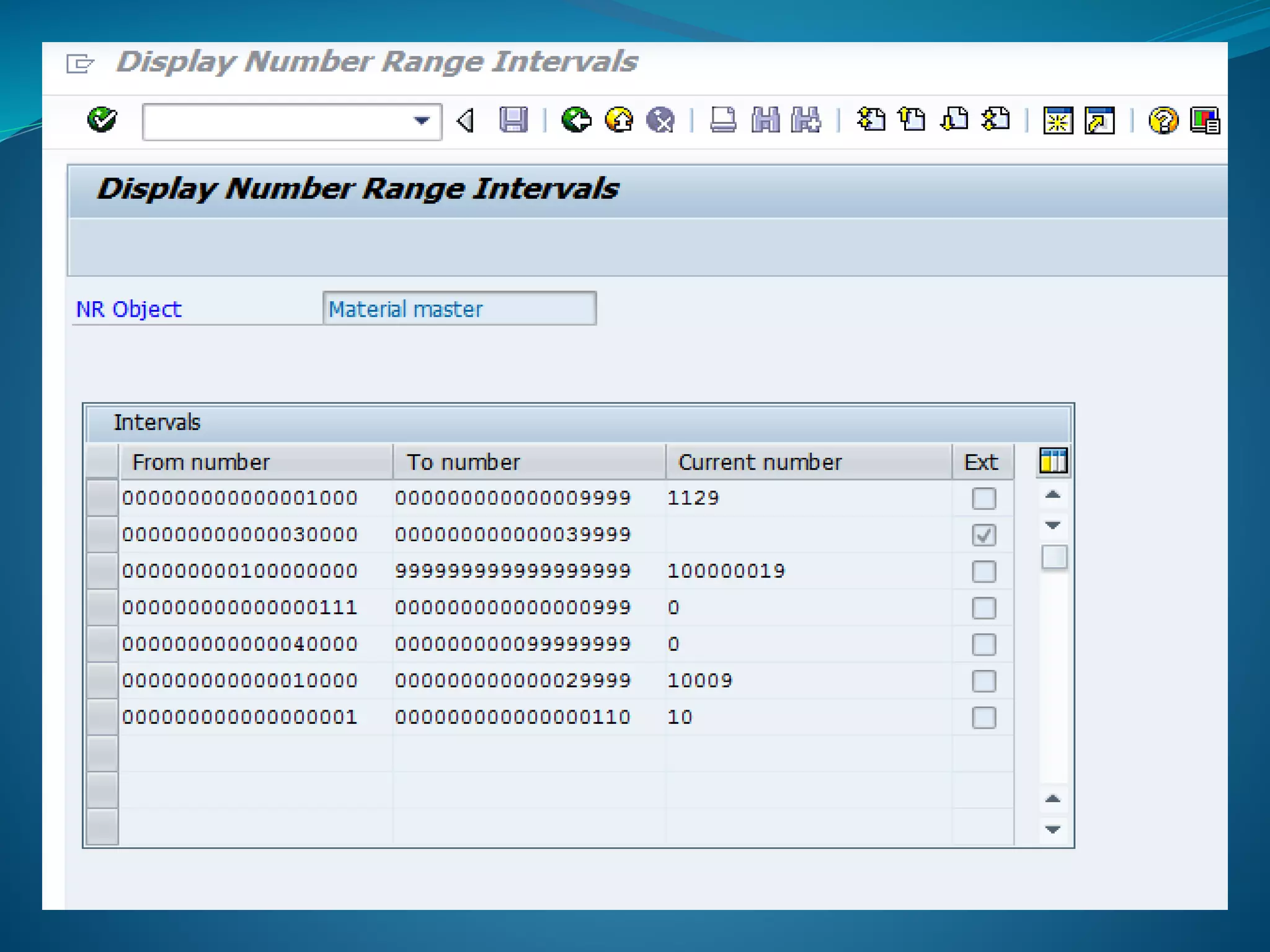The image size is (1270, 952).
Task: Click the green Back arrow icon
Action: click(576, 120)
